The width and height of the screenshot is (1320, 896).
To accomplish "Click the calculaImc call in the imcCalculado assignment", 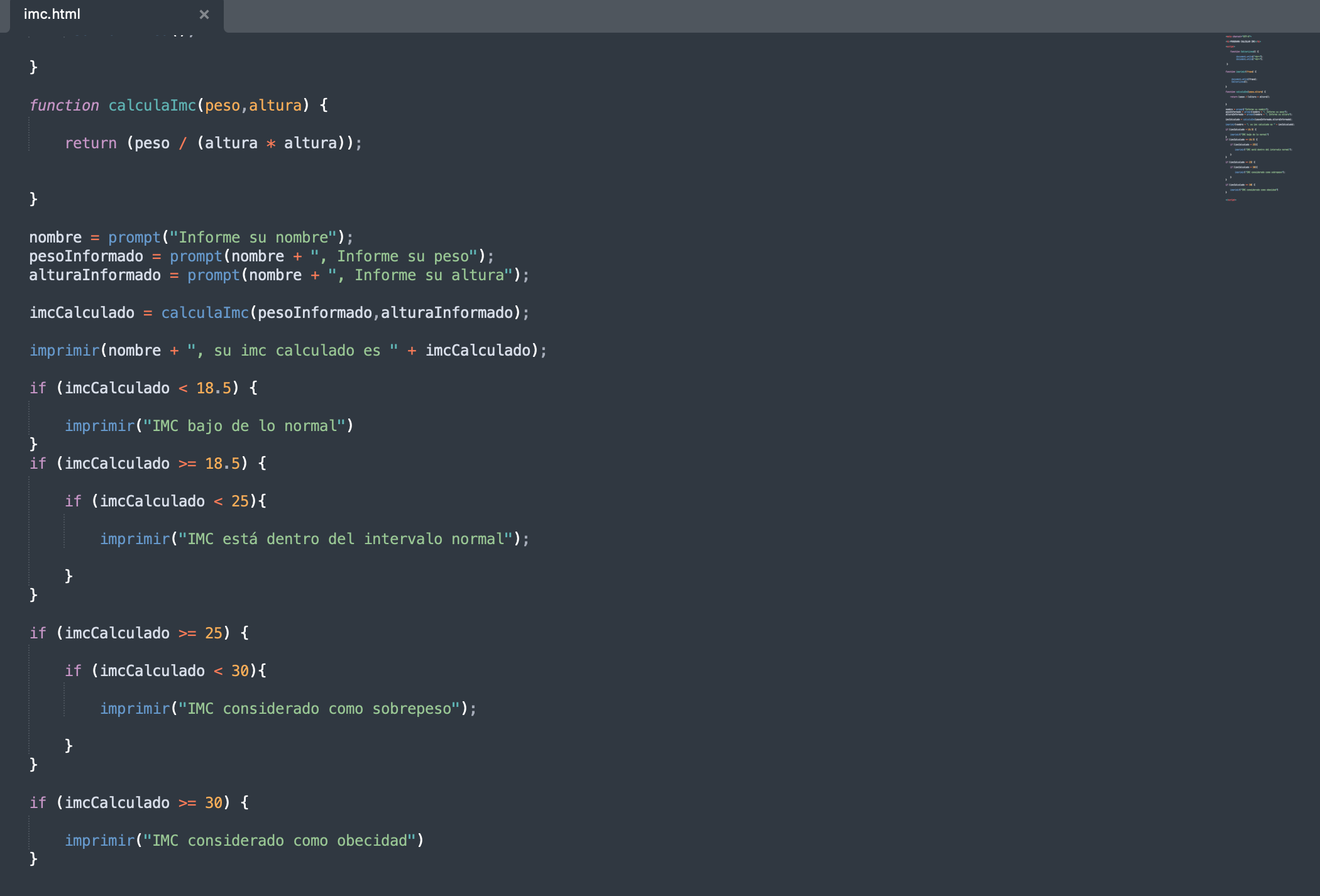I will (x=205, y=312).
